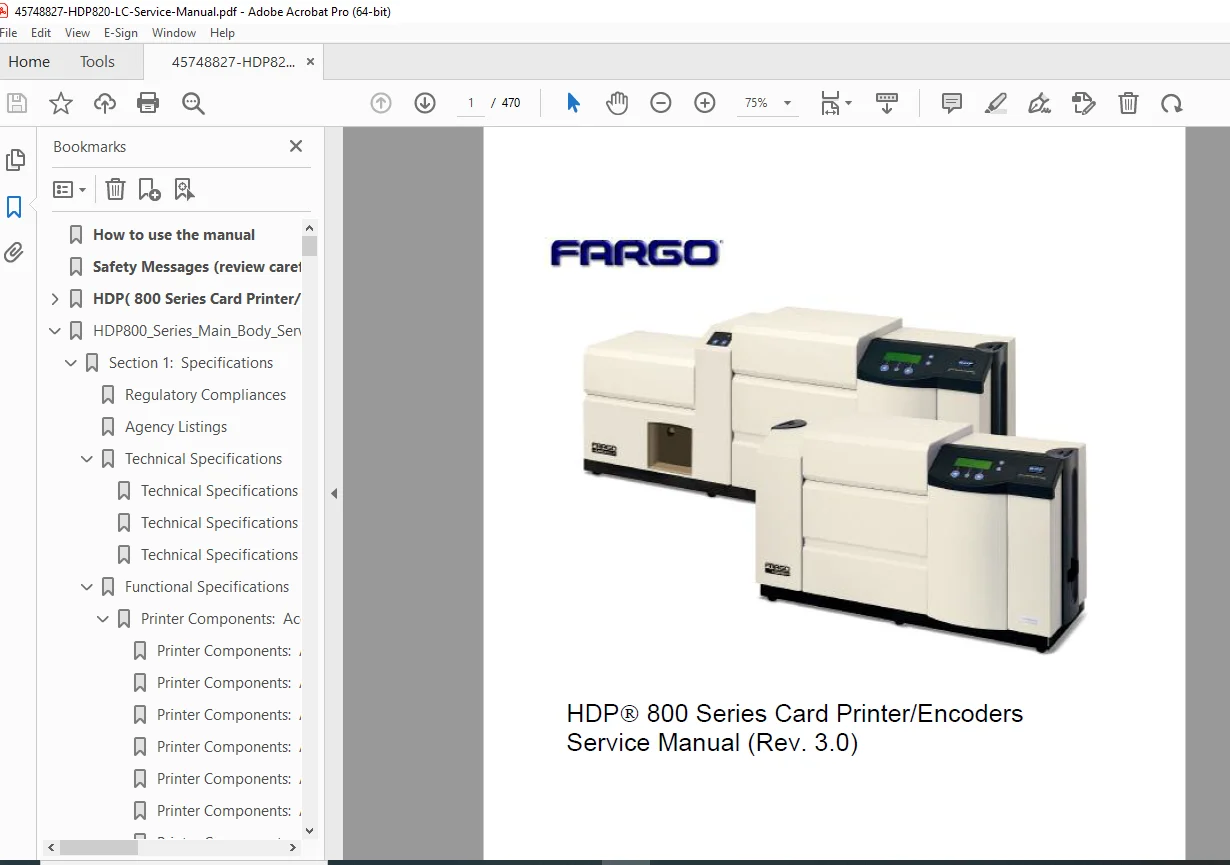Collapse Functional Specifications bookmark
This screenshot has width=1230, height=865.
(x=87, y=587)
